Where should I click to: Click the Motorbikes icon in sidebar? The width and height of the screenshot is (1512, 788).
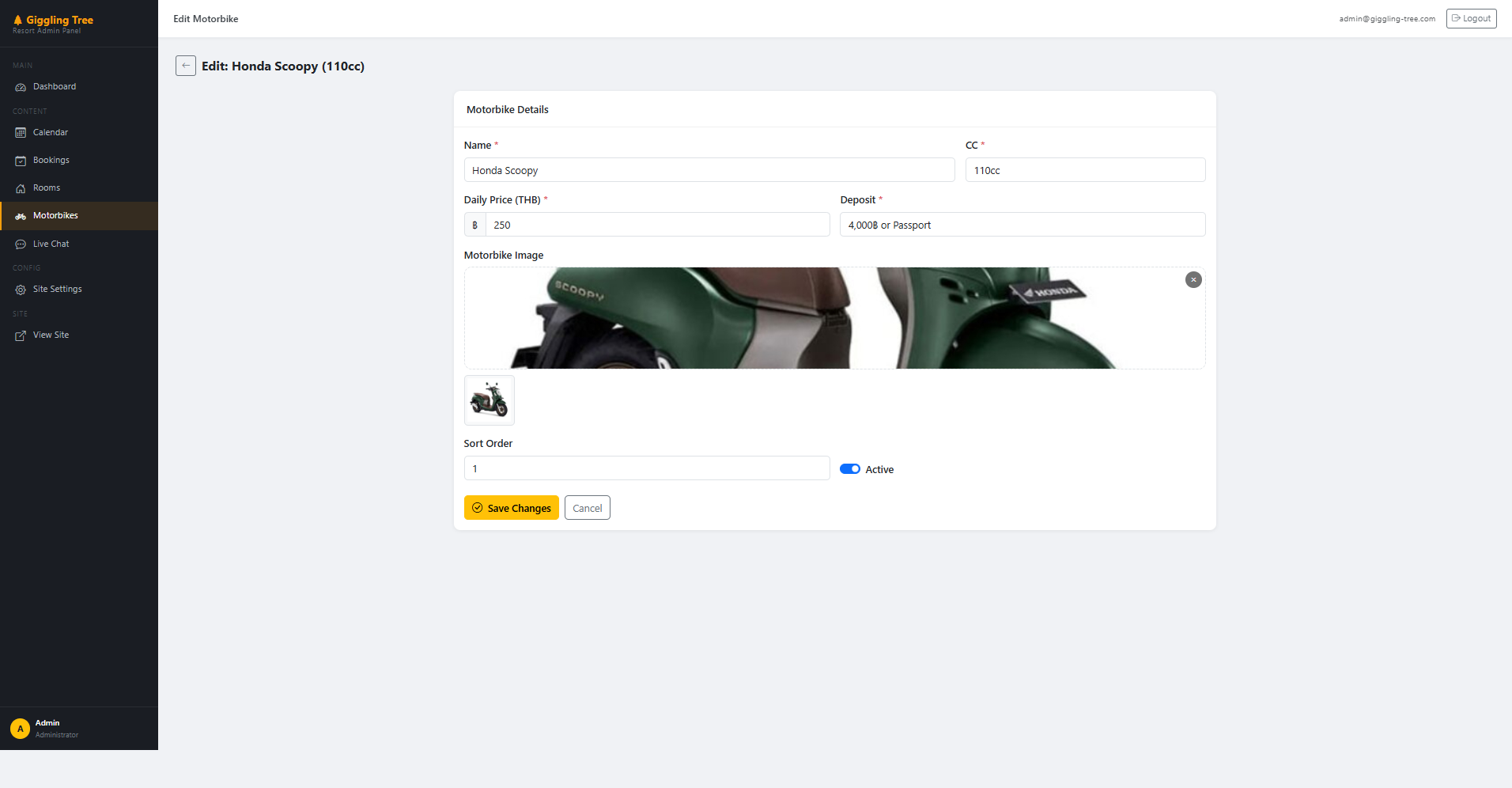coord(21,216)
